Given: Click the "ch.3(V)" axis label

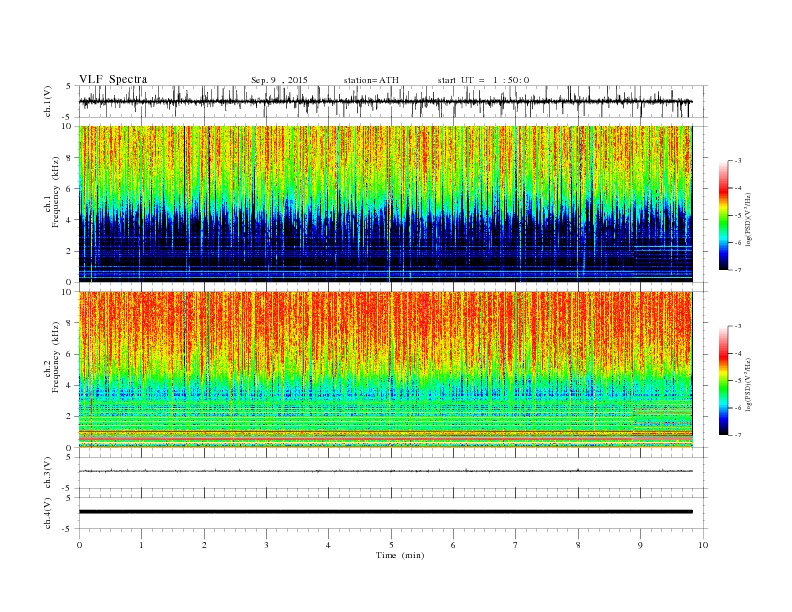Looking at the screenshot, I should click(48, 472).
